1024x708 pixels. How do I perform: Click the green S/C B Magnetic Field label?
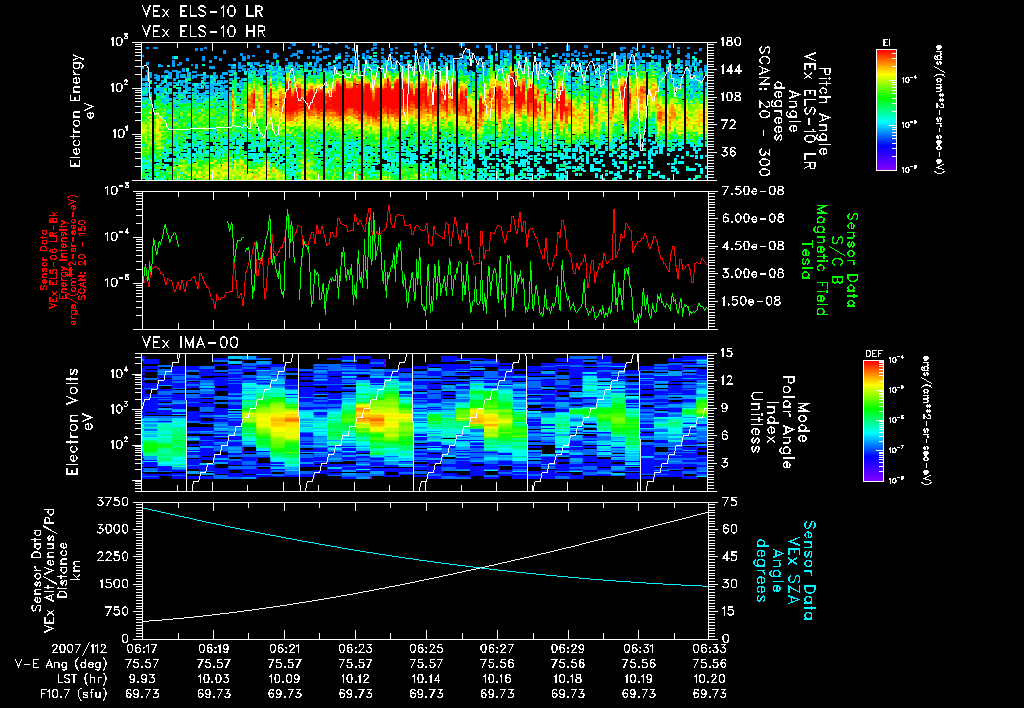829,260
